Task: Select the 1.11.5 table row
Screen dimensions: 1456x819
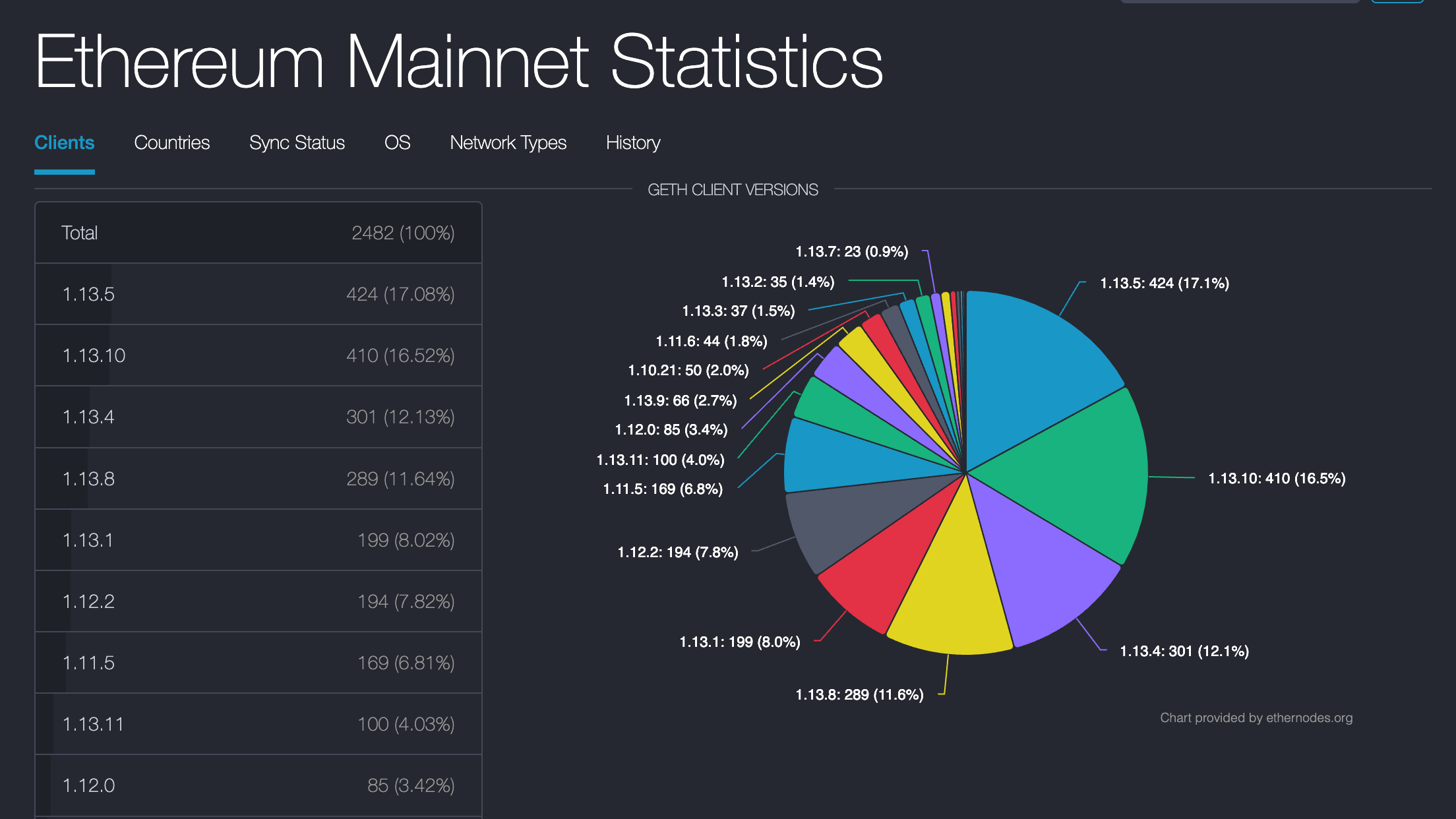Action: [x=258, y=663]
